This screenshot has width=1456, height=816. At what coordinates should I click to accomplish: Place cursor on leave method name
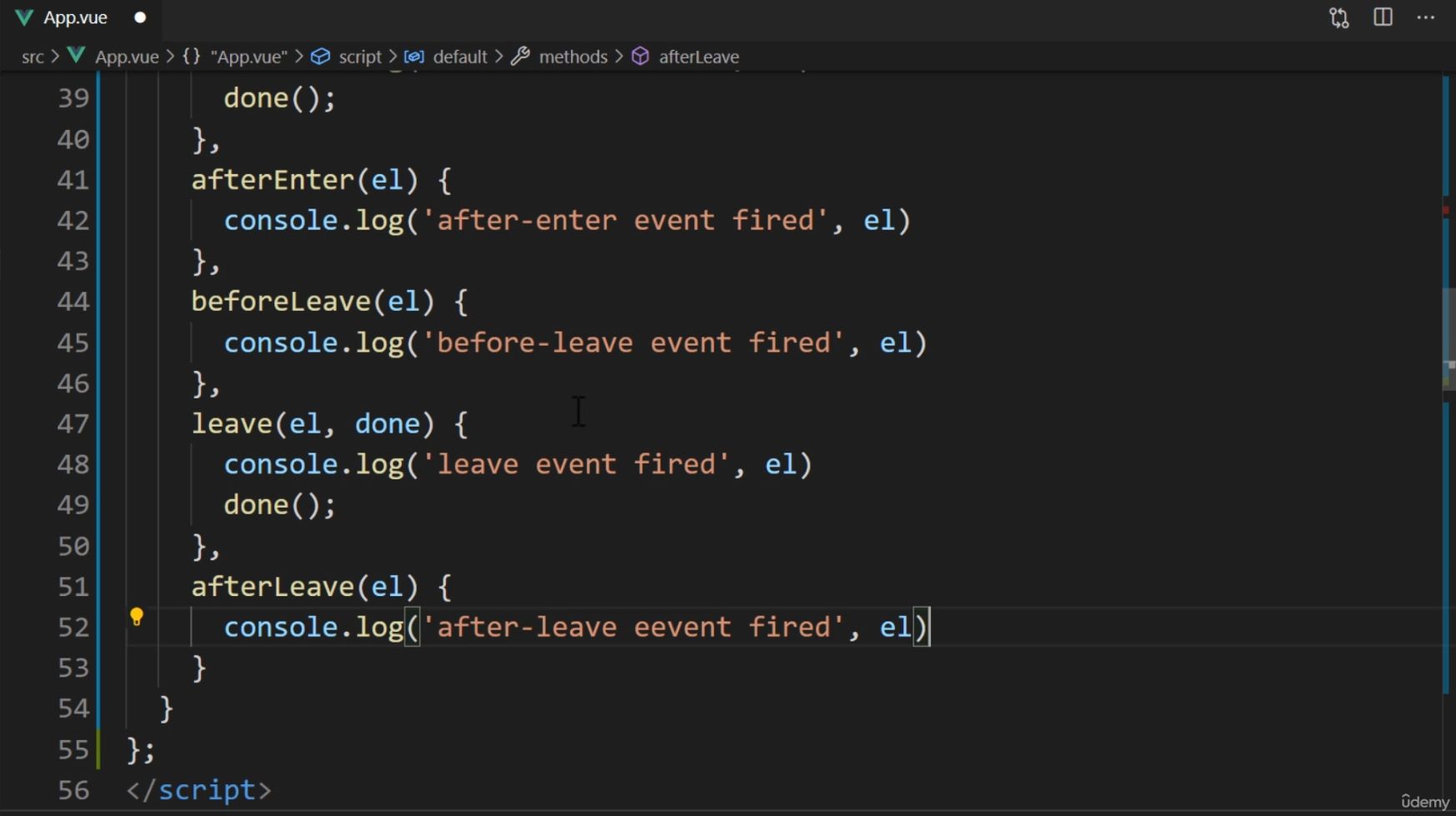[x=232, y=423]
